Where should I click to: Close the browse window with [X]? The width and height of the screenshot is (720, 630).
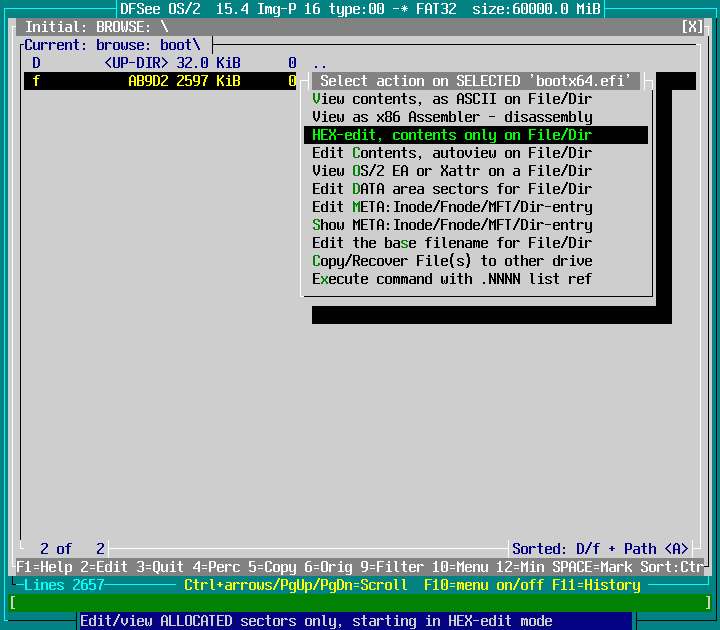tap(692, 27)
